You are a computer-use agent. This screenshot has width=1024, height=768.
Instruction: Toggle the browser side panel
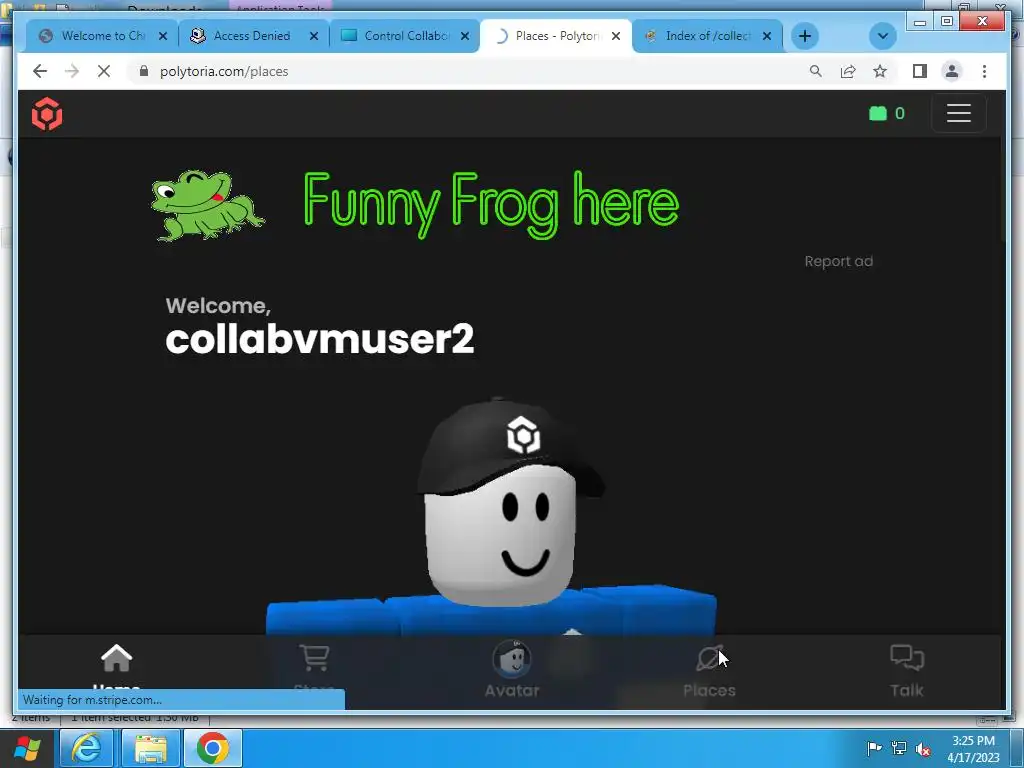pyautogui.click(x=920, y=71)
